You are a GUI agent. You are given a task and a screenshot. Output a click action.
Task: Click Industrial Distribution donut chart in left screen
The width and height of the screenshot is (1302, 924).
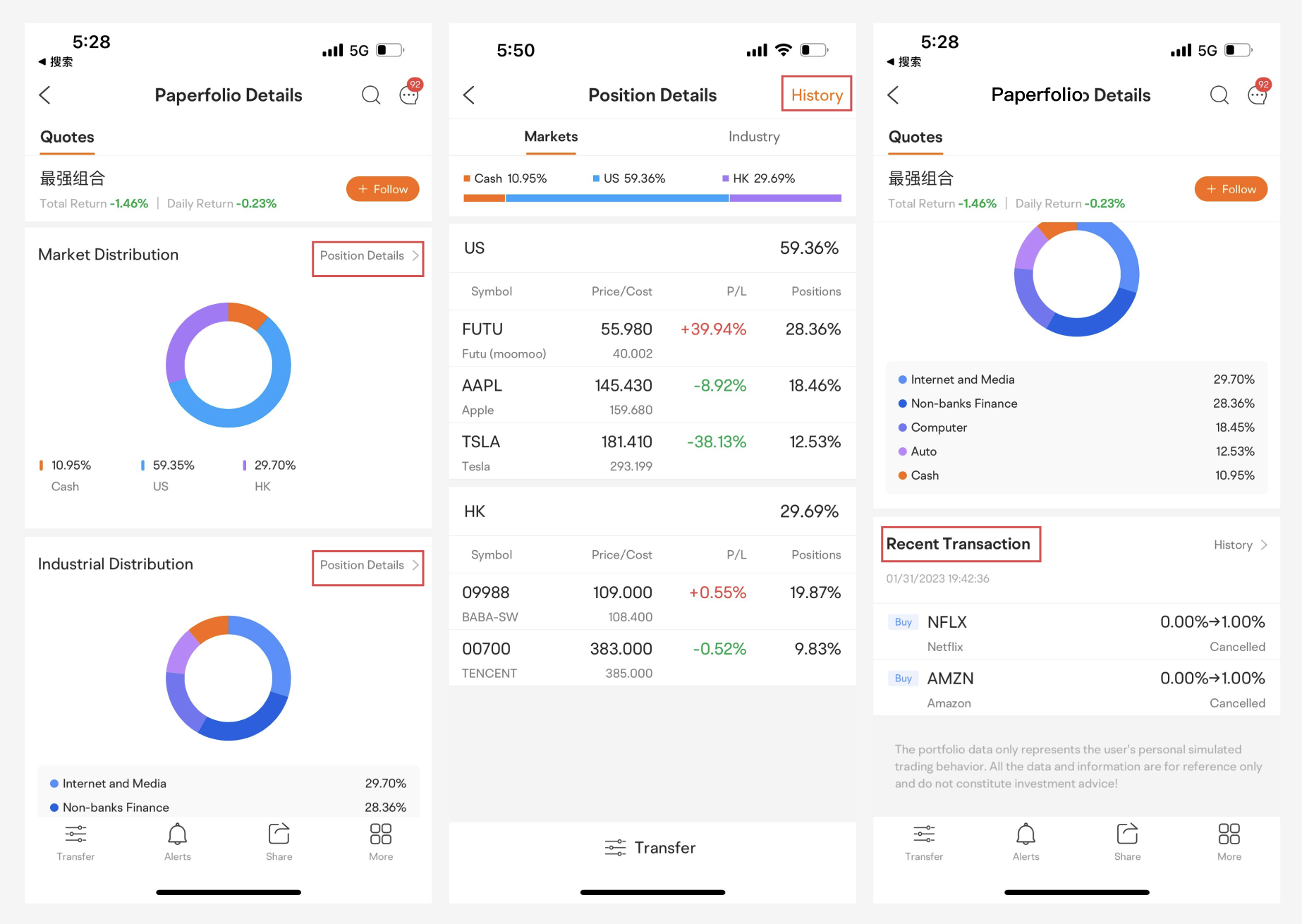point(229,678)
